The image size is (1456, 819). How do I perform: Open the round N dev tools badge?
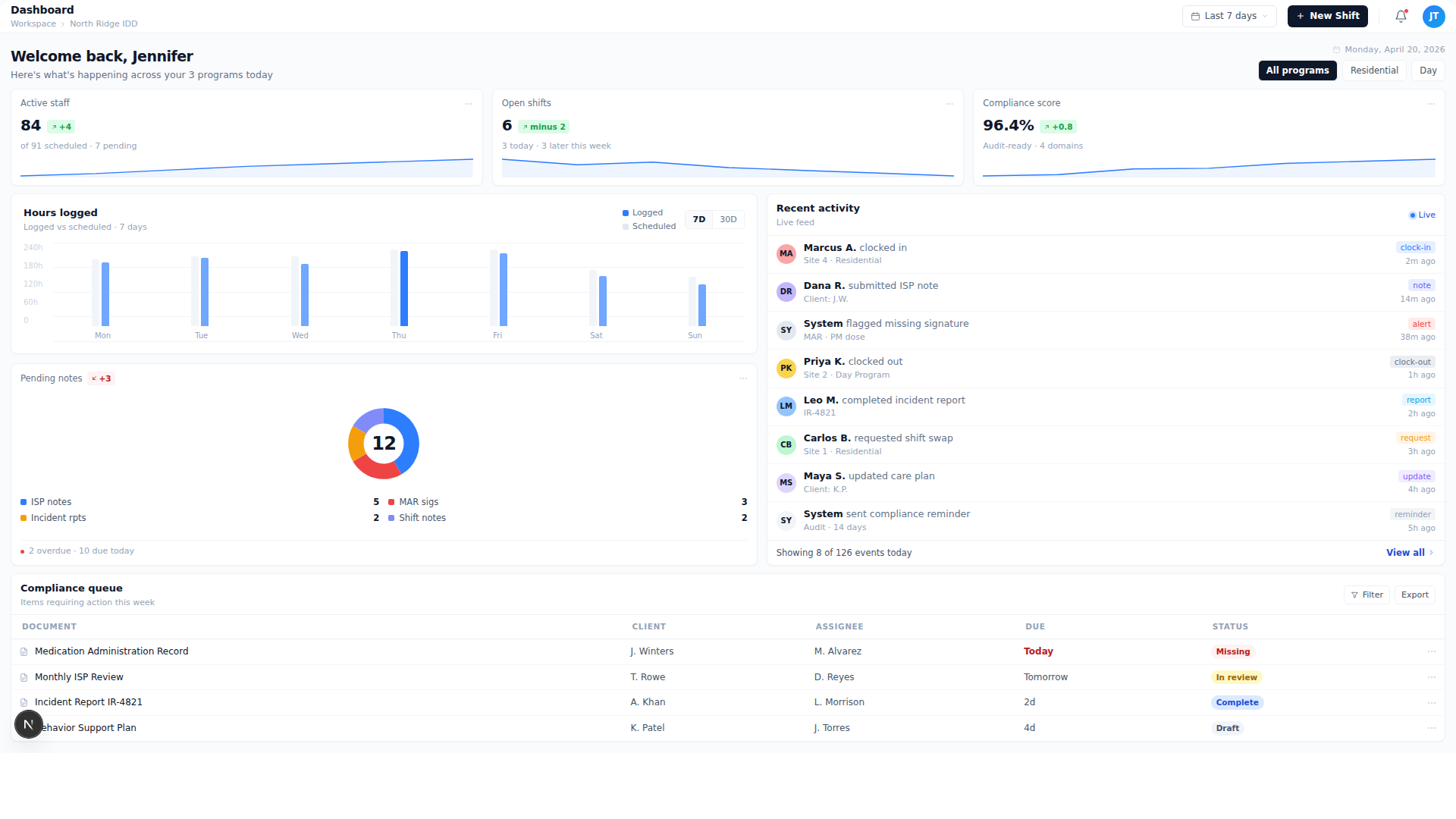click(x=29, y=724)
